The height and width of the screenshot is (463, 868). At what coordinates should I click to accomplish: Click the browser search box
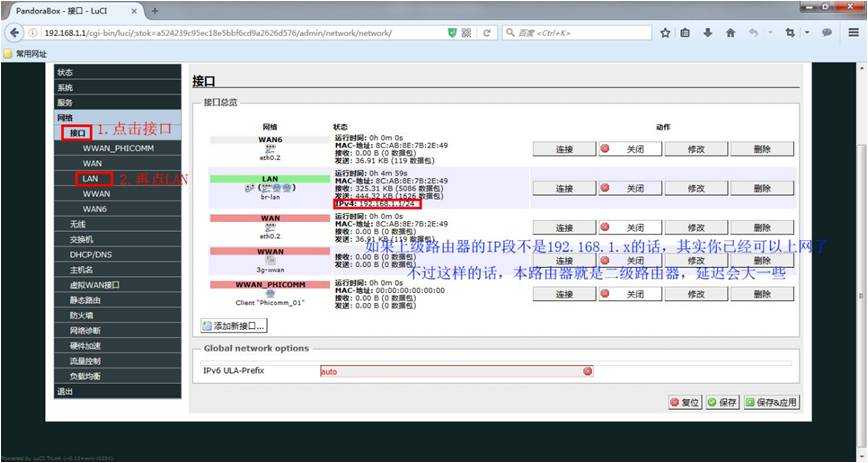click(x=577, y=33)
